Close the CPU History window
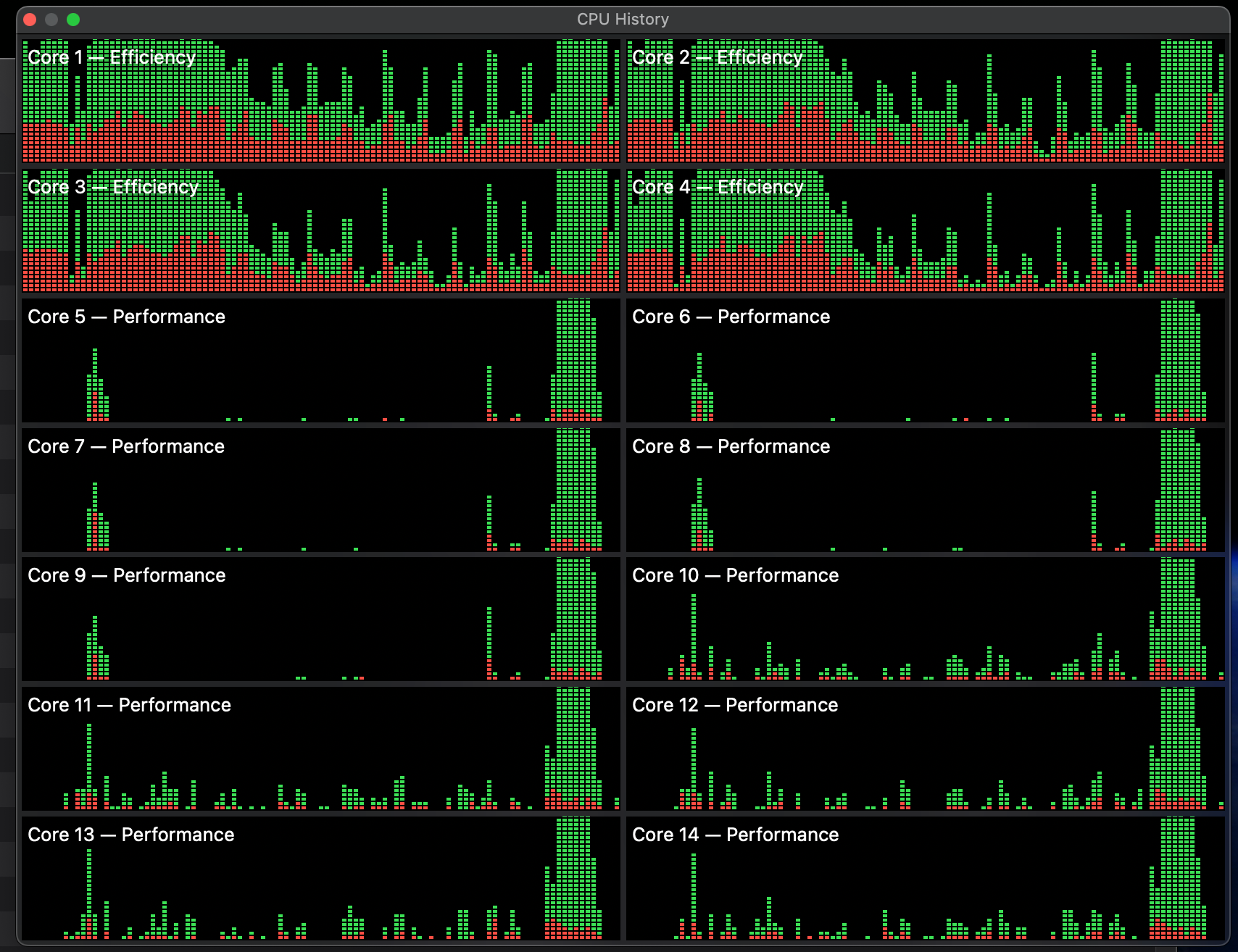 tap(30, 20)
